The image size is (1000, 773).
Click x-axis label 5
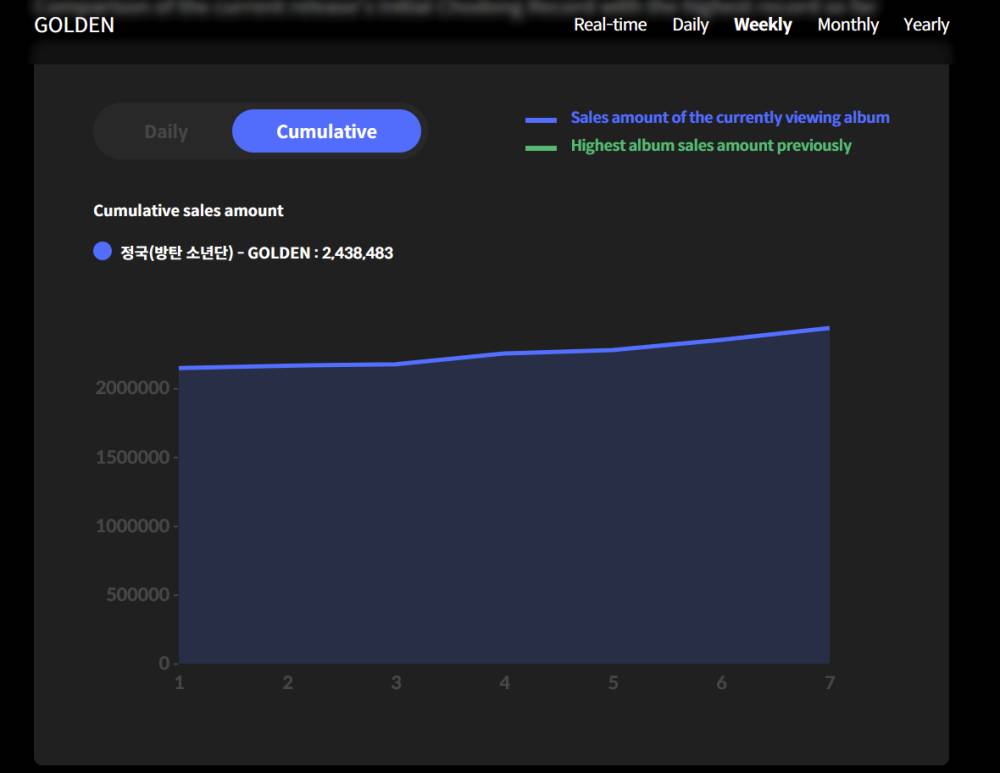tap(613, 683)
